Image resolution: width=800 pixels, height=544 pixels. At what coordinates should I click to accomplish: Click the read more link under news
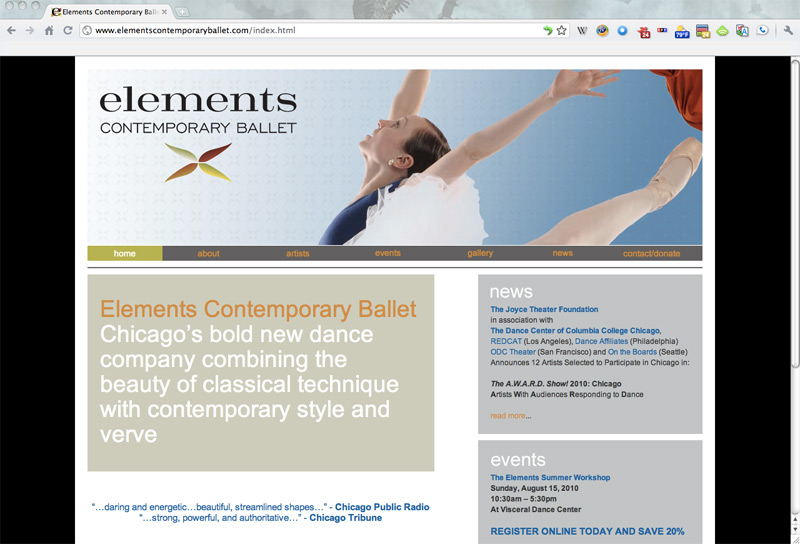510,416
